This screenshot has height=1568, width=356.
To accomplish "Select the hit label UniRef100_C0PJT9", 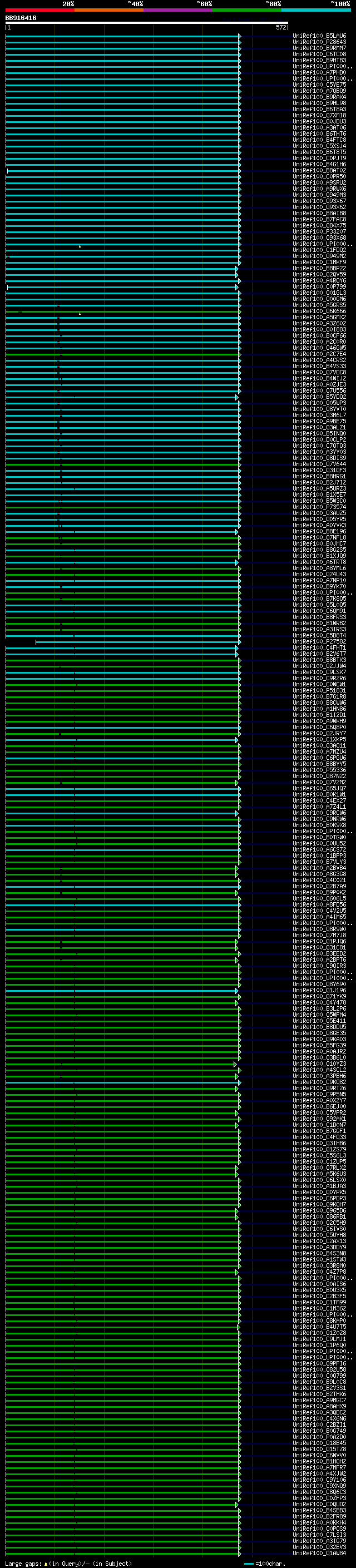I will pyautogui.click(x=319, y=159).
